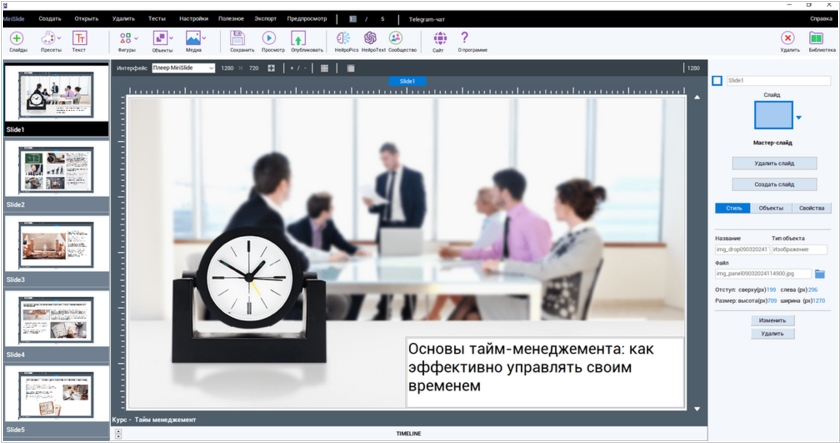Select the slide title text box on canvas
Image resolution: width=840 pixels, height=443 pixels.
(x=545, y=372)
